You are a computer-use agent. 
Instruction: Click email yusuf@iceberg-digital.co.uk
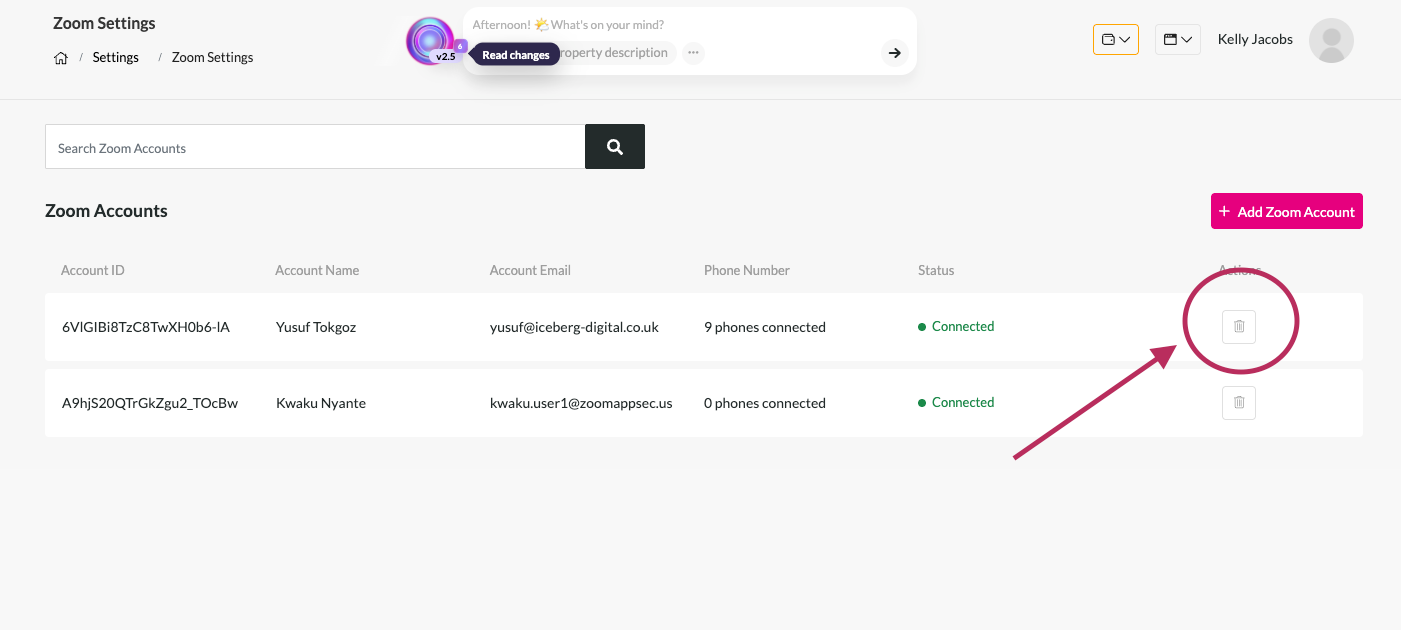[574, 327]
